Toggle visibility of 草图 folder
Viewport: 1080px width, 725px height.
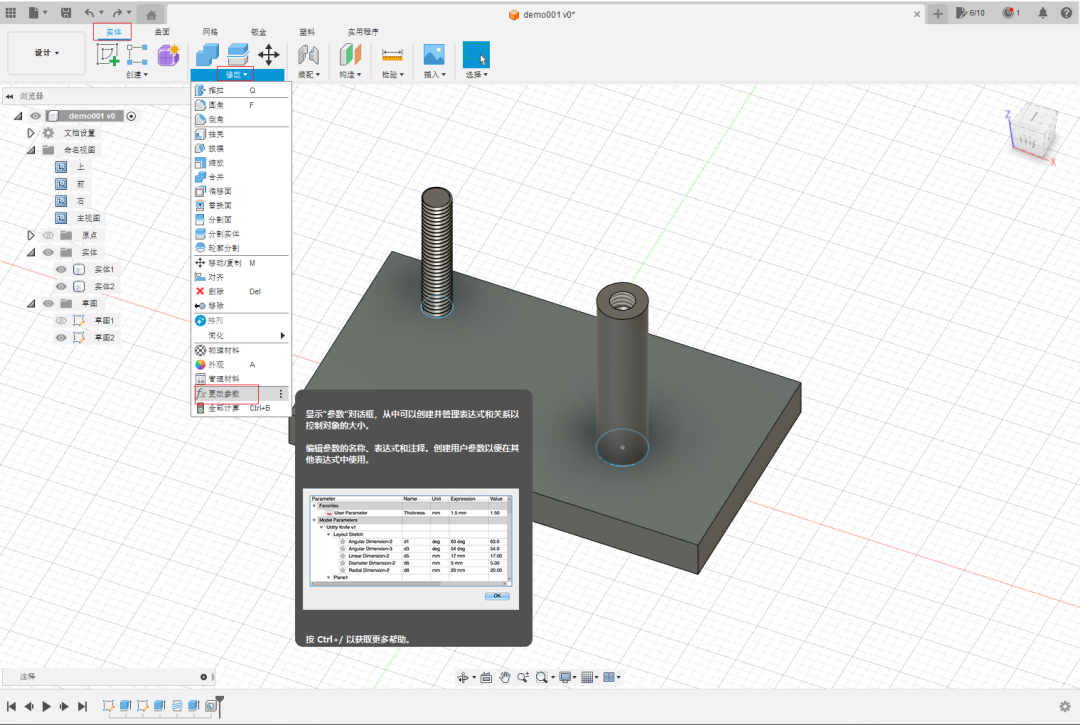48,303
